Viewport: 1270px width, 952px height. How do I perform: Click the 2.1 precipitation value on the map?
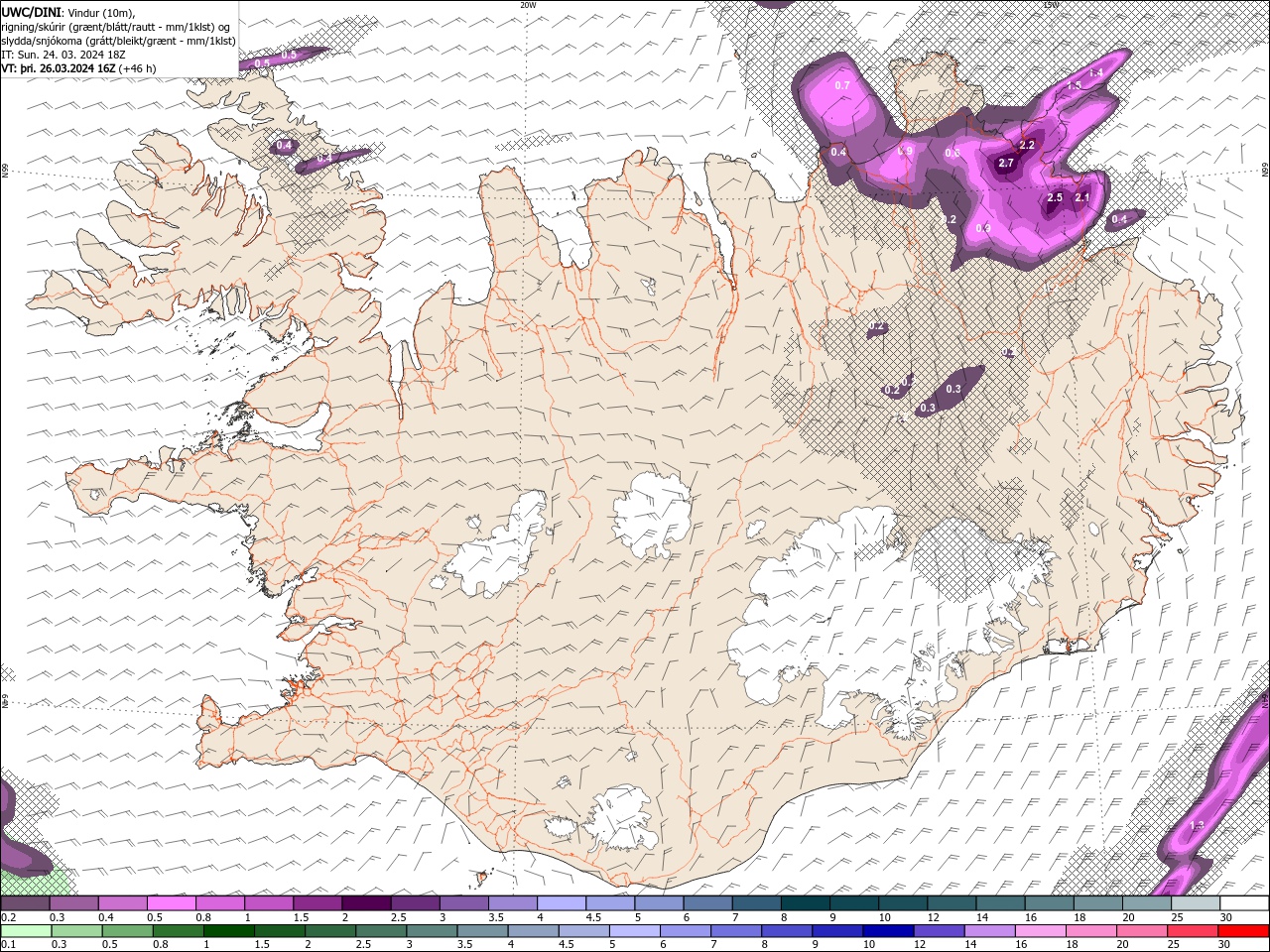(x=1082, y=197)
